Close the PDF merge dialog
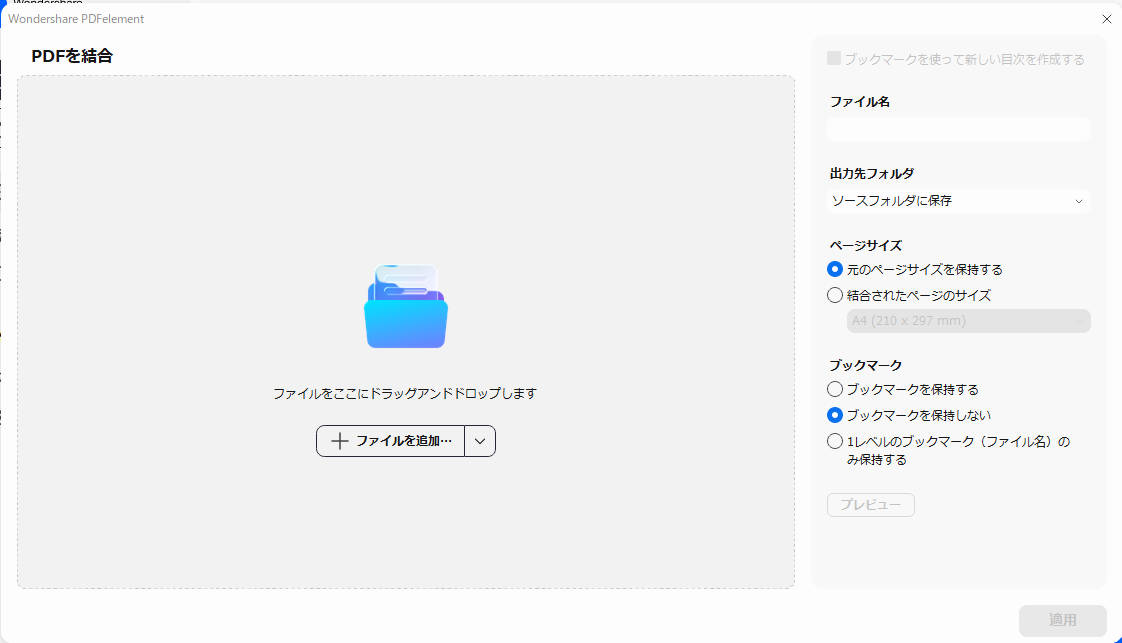Viewport: 1122px width, 643px height. click(x=1106, y=19)
